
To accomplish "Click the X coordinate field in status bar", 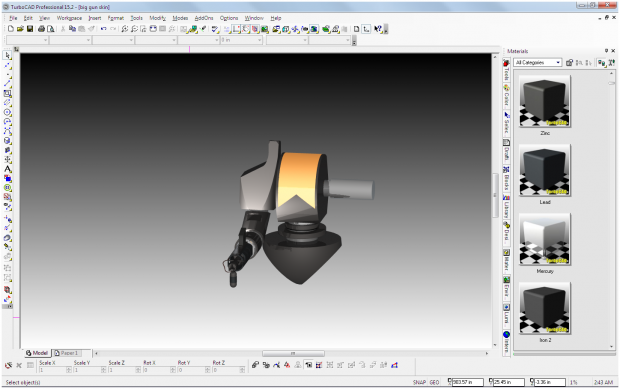I will coord(468,382).
